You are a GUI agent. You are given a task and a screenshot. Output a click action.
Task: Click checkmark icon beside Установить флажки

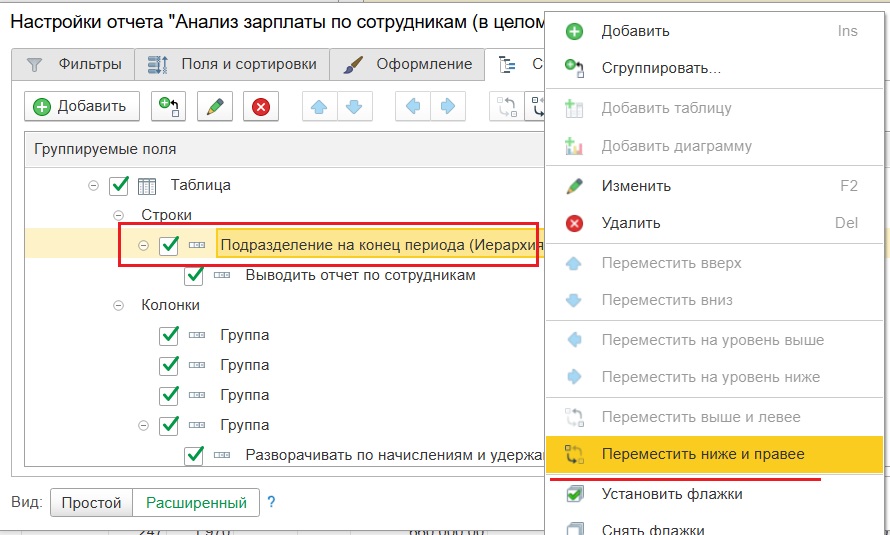574,494
